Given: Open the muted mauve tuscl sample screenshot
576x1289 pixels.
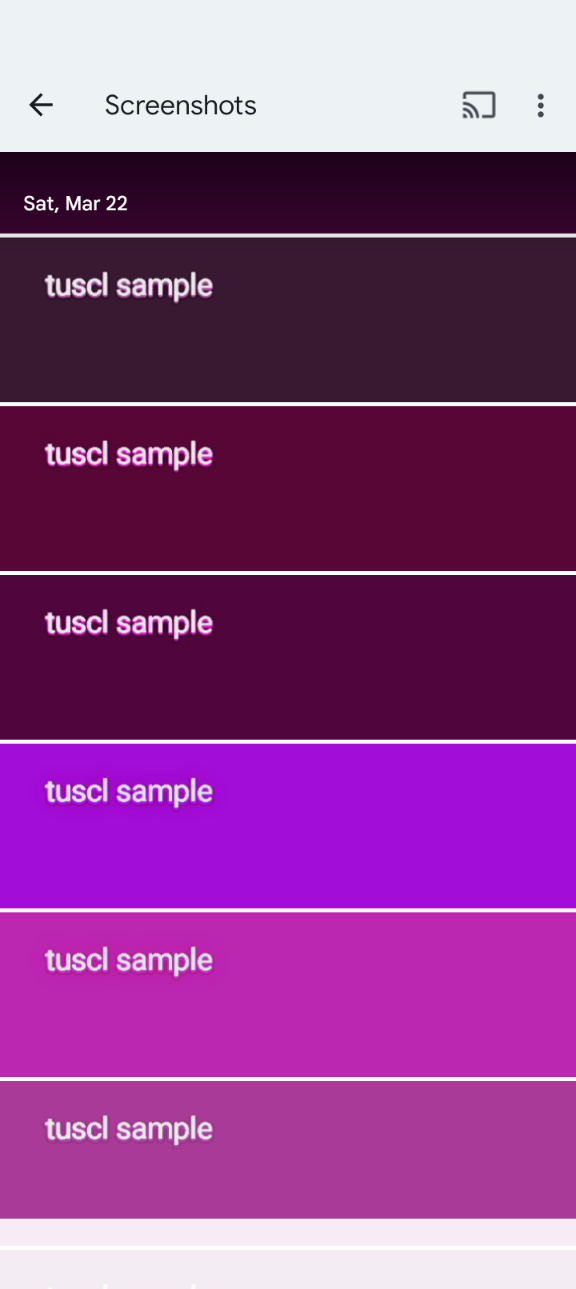Looking at the screenshot, I should click(288, 1149).
